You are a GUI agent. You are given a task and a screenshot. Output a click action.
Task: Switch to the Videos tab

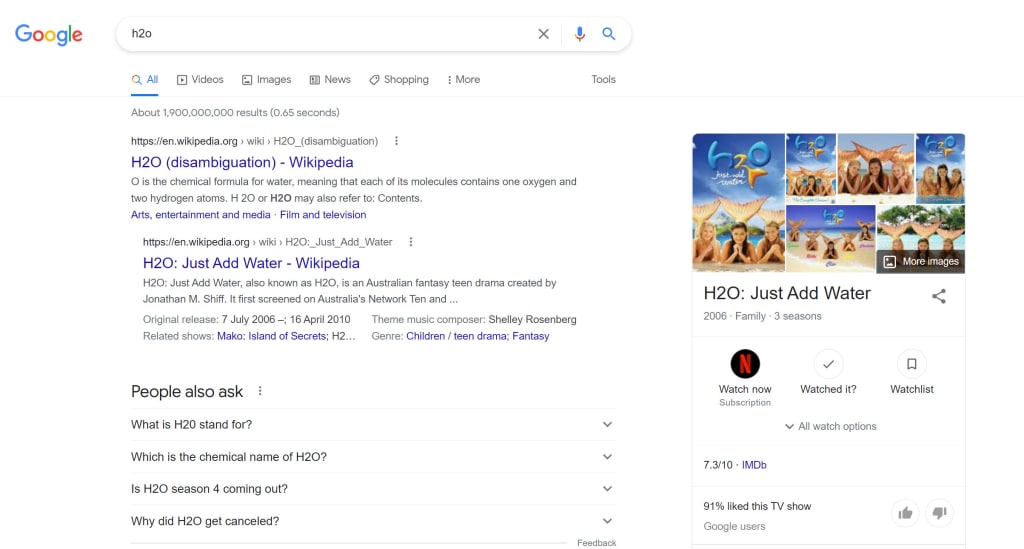200,80
